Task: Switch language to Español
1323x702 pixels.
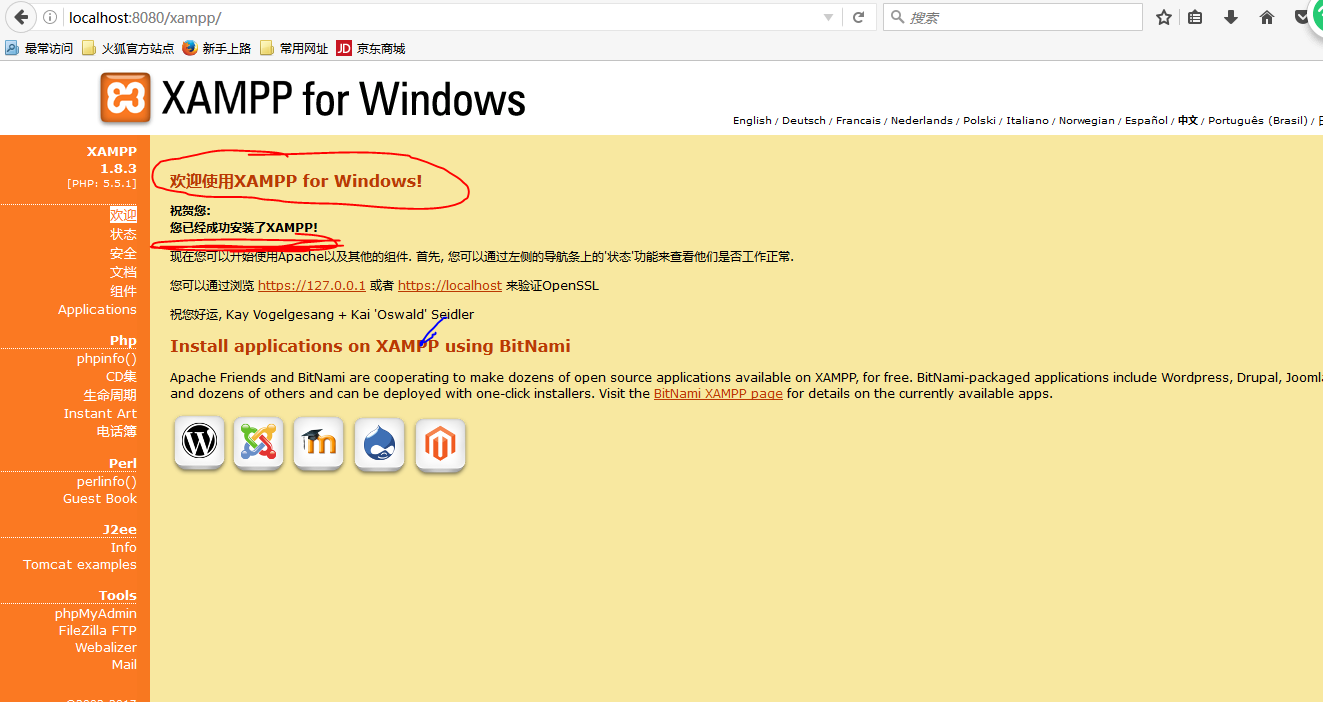Action: [x=1146, y=120]
